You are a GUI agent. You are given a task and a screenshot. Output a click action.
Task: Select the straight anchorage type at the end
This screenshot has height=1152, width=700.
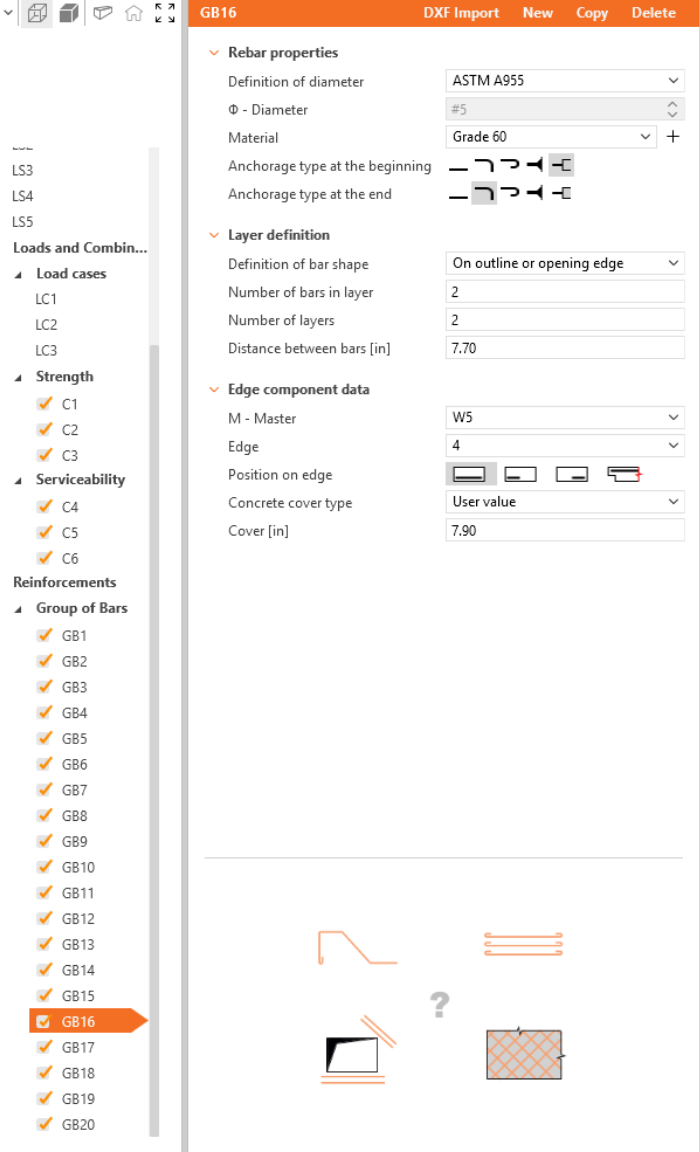(x=458, y=194)
